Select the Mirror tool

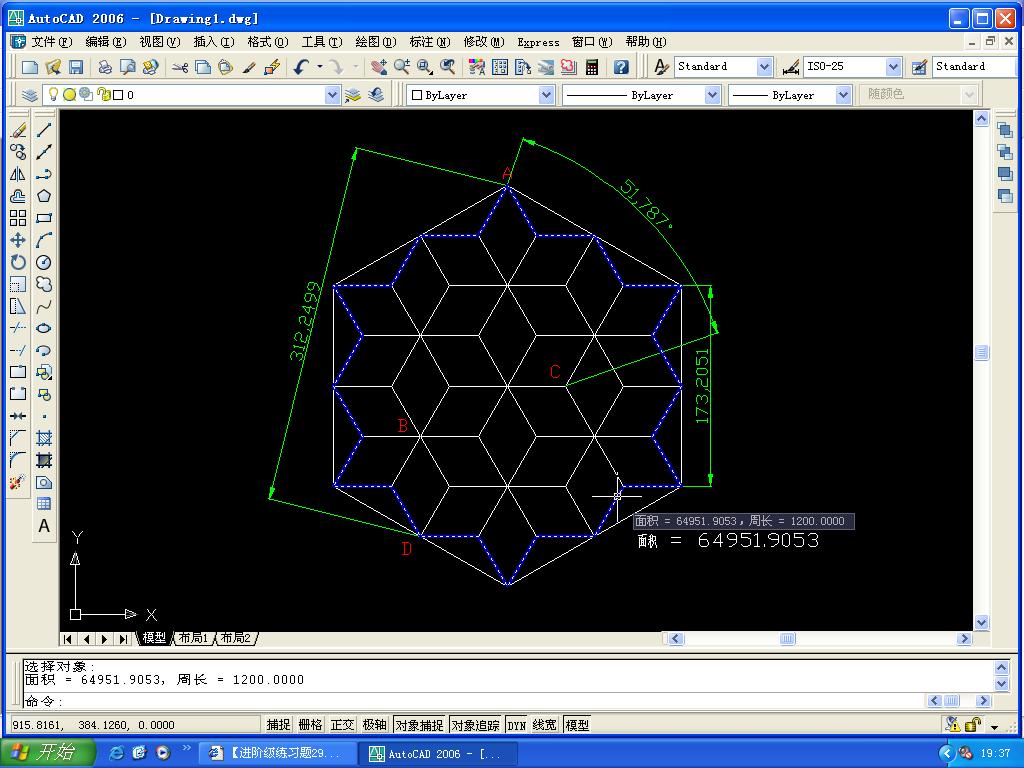point(18,174)
